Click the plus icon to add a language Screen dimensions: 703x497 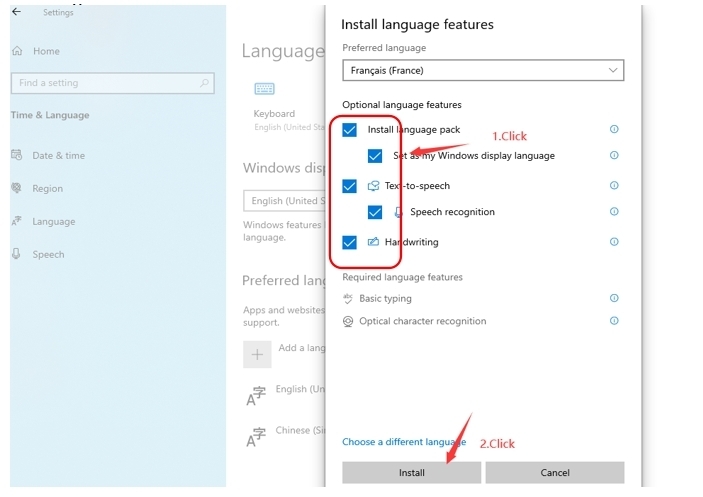(257, 353)
